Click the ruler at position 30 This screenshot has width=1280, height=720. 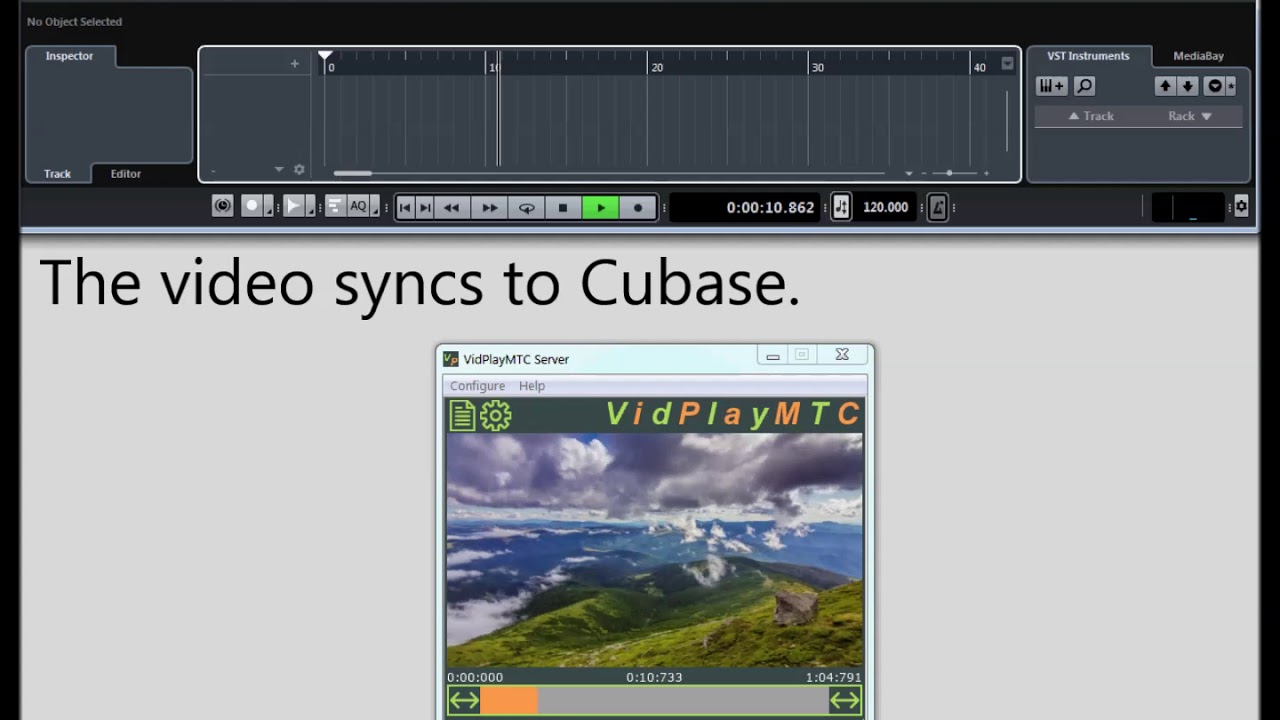(817, 68)
